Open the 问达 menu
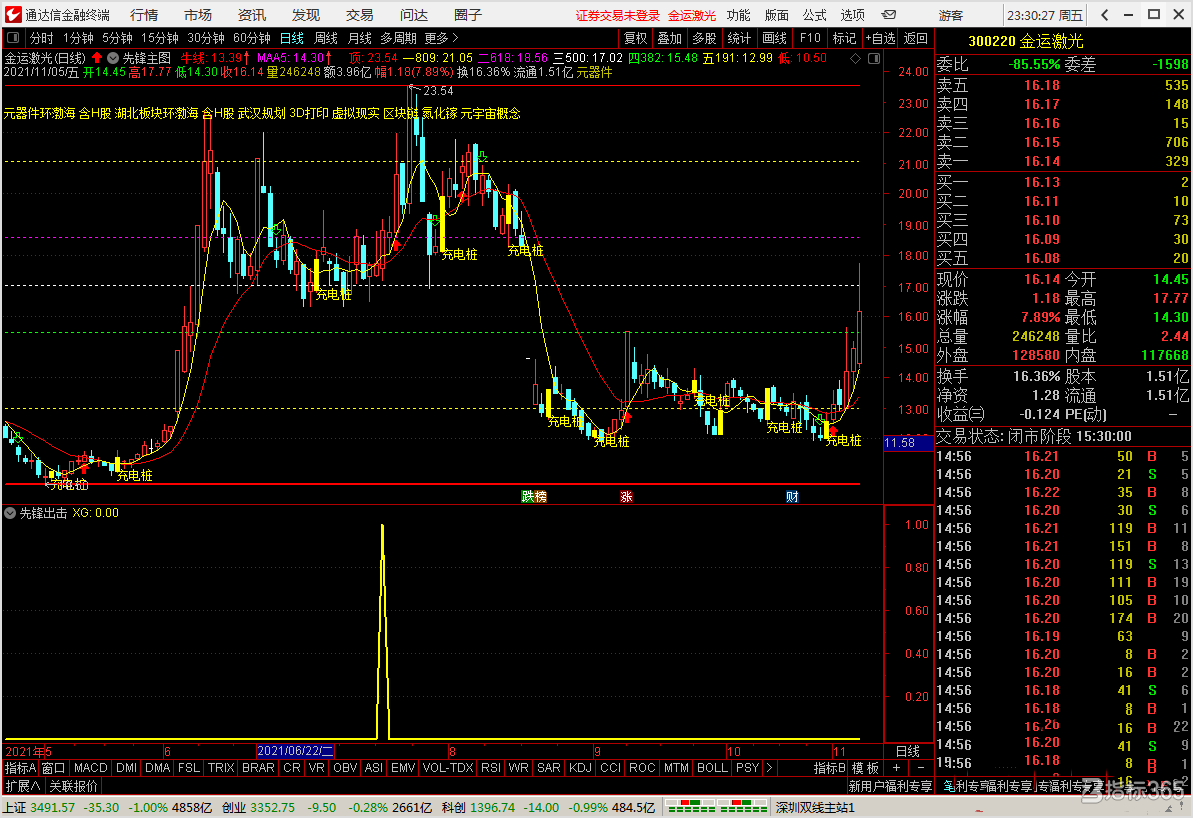The height and width of the screenshot is (818, 1193). coord(414,14)
